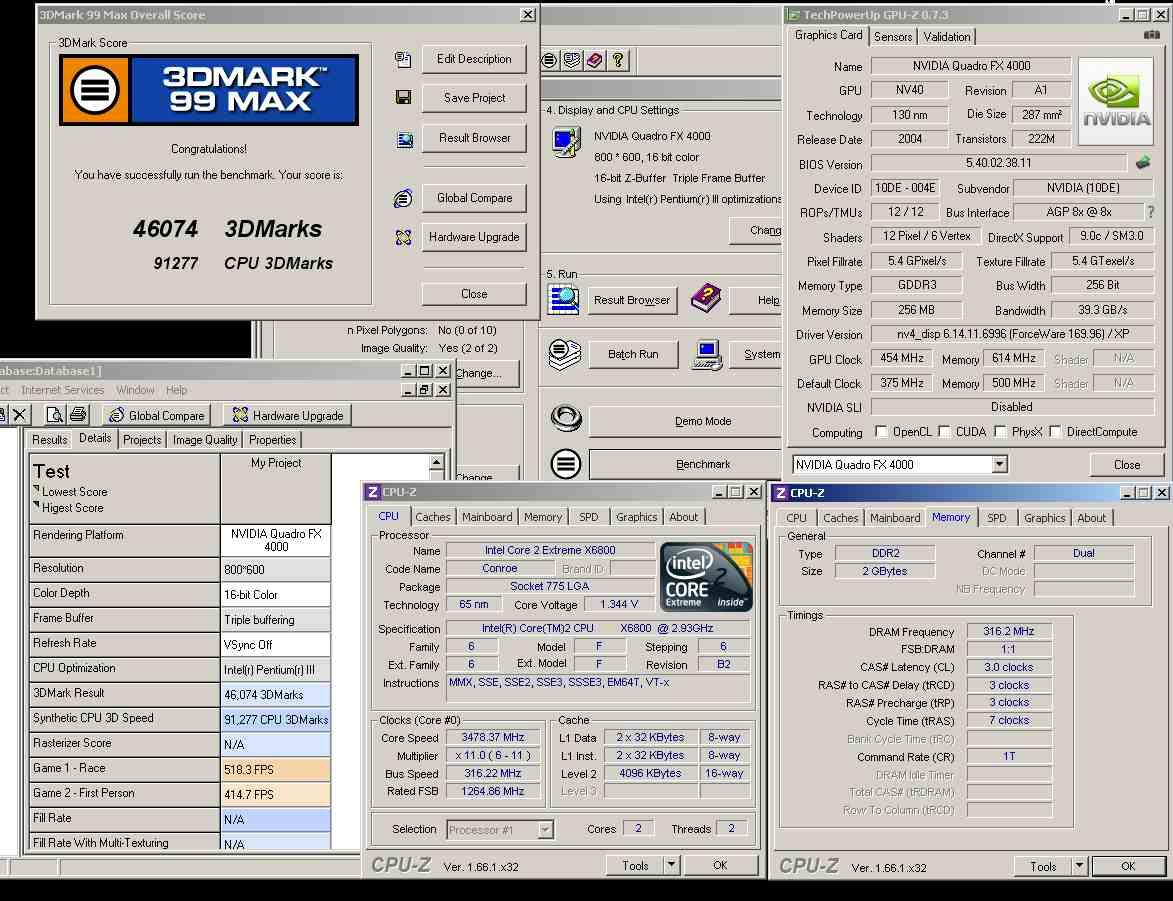Viewport: 1173px width, 901px height.
Task: Open the Processor #1 selection dropdown in CPU-Z
Action: (545, 829)
